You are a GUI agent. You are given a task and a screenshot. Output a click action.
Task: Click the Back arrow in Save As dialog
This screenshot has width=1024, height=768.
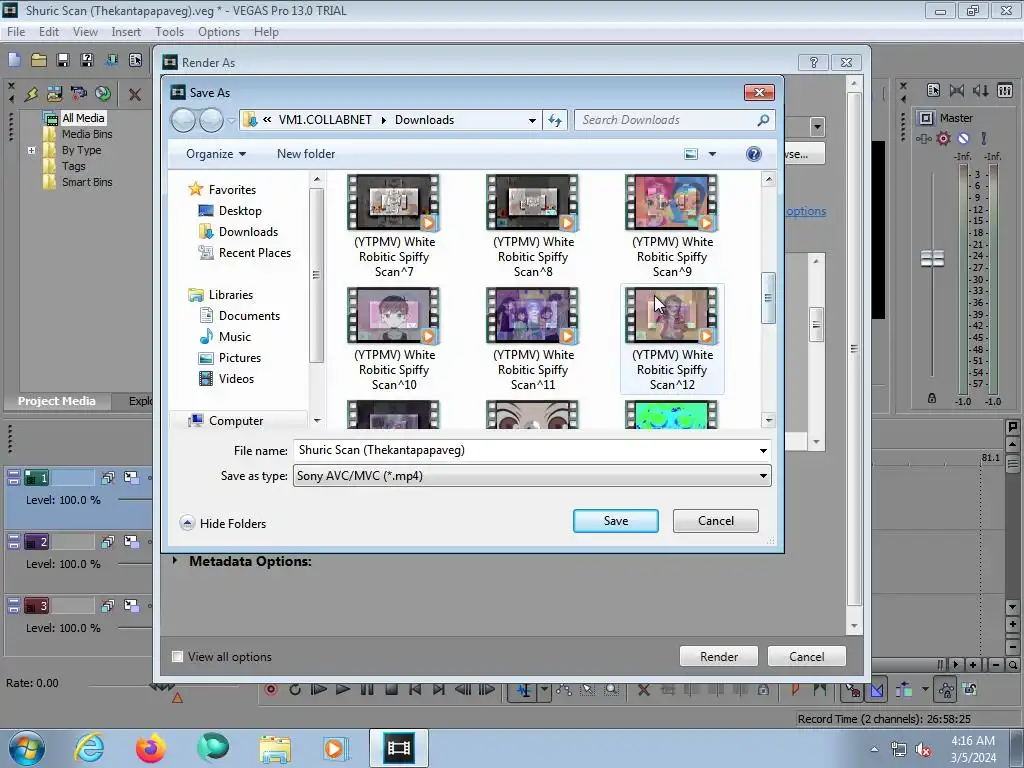tap(183, 120)
